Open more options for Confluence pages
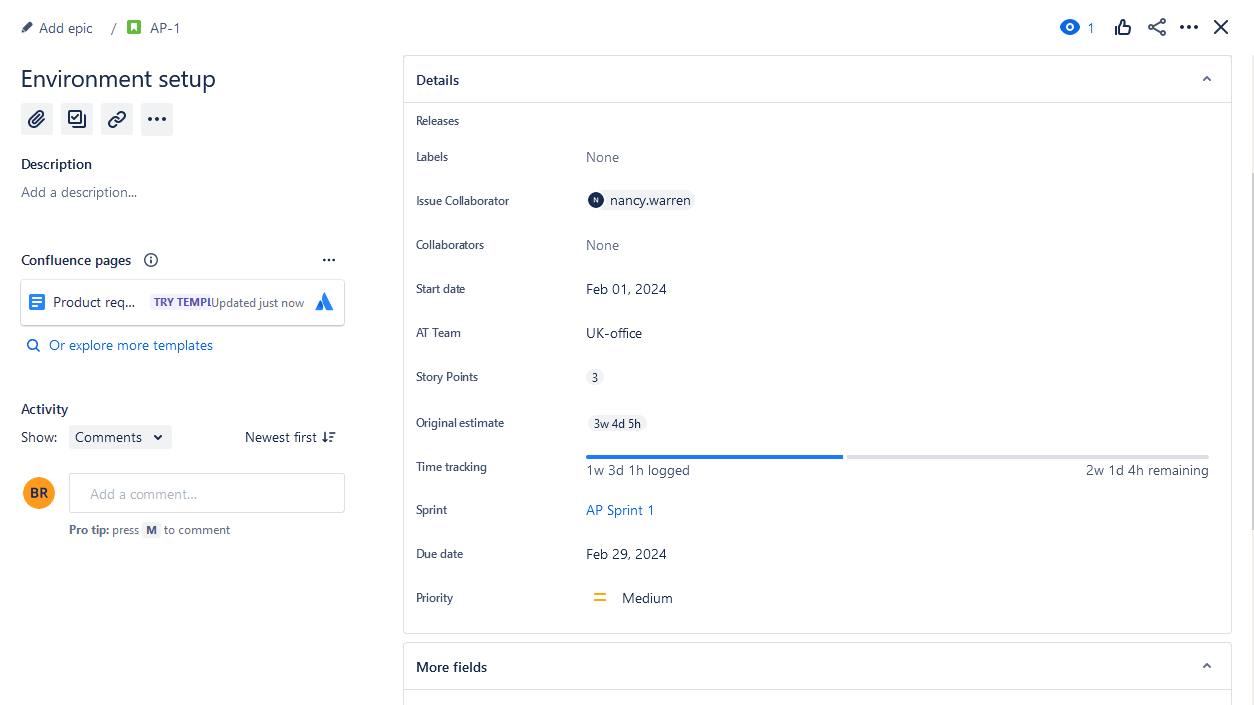This screenshot has height=705, width=1254. point(328,260)
